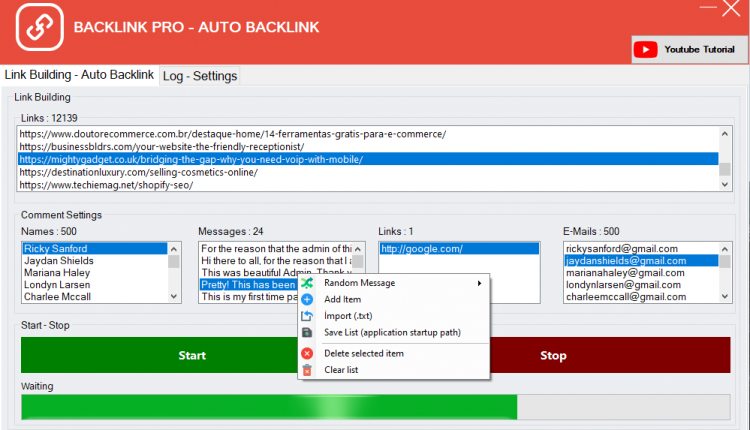750x430 pixels.
Task: Click the trash can icon beside Clear list
Action: click(307, 370)
